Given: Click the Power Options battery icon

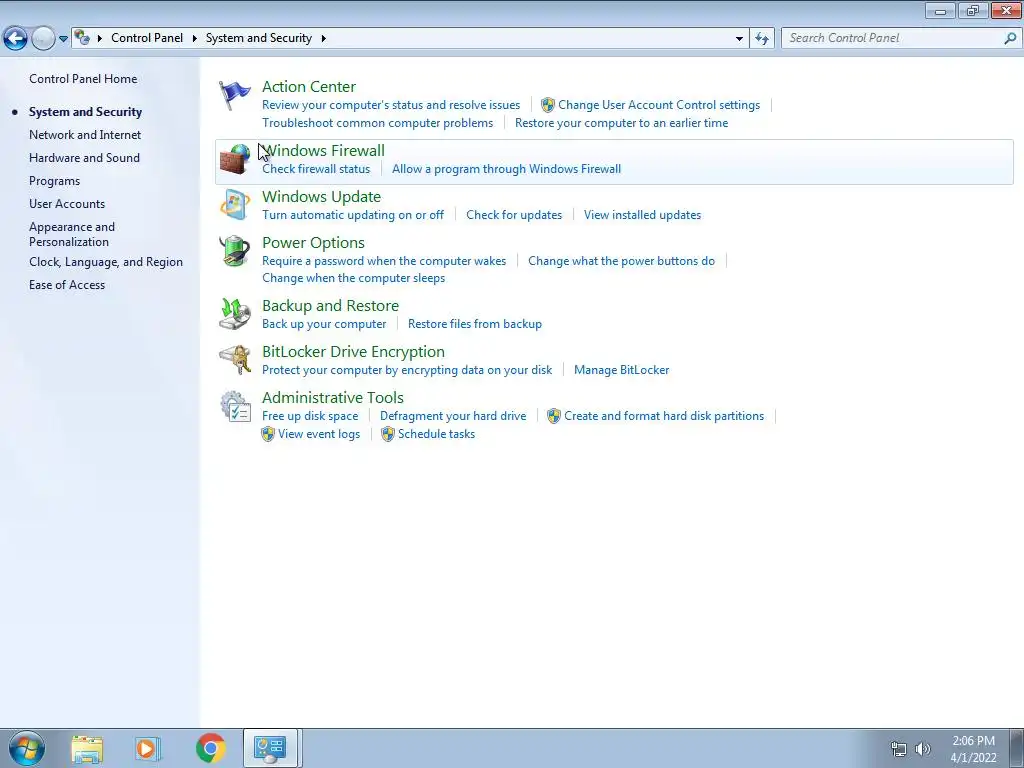Looking at the screenshot, I should pos(234,251).
